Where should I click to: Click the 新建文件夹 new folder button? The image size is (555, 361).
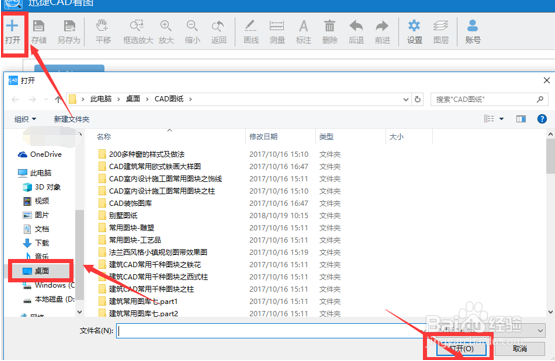pos(71,119)
